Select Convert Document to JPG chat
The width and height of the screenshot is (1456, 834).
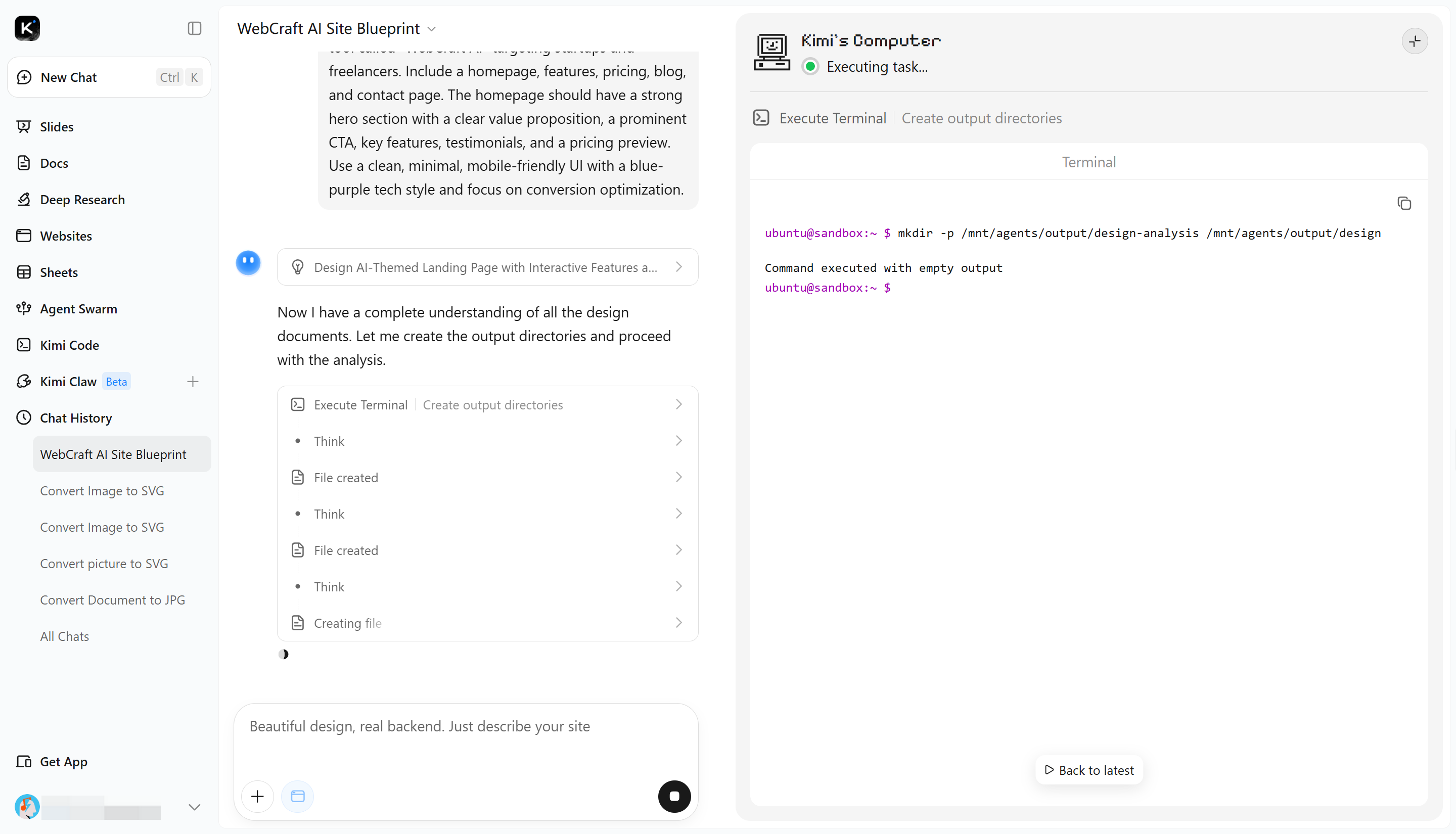pyautogui.click(x=112, y=600)
